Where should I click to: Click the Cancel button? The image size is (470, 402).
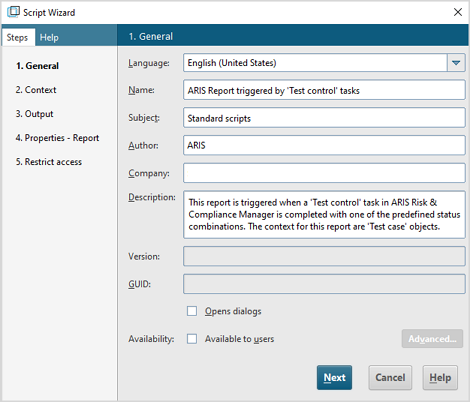coord(390,378)
